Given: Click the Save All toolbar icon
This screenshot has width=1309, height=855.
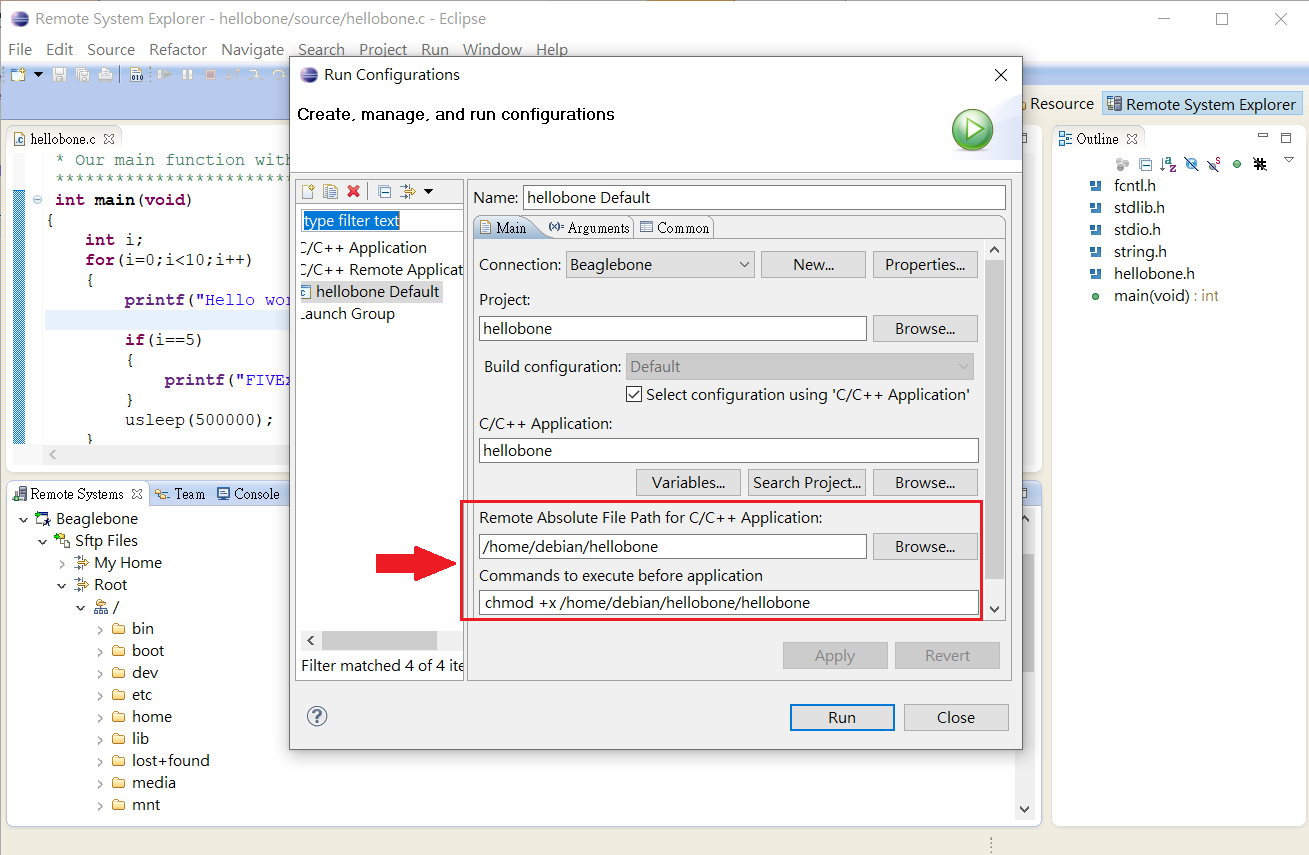Looking at the screenshot, I should coord(82,74).
